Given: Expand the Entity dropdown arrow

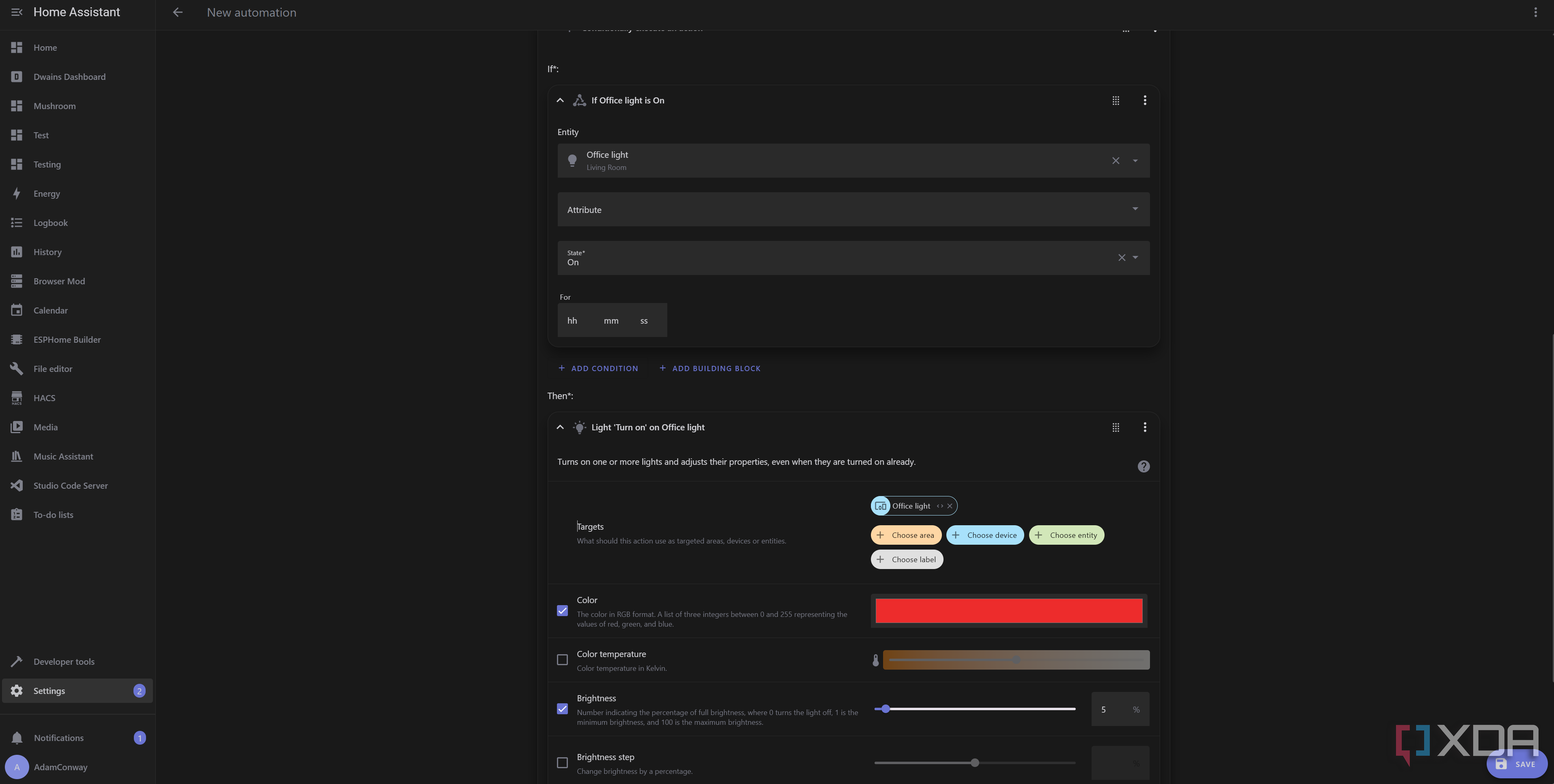Looking at the screenshot, I should [1135, 161].
